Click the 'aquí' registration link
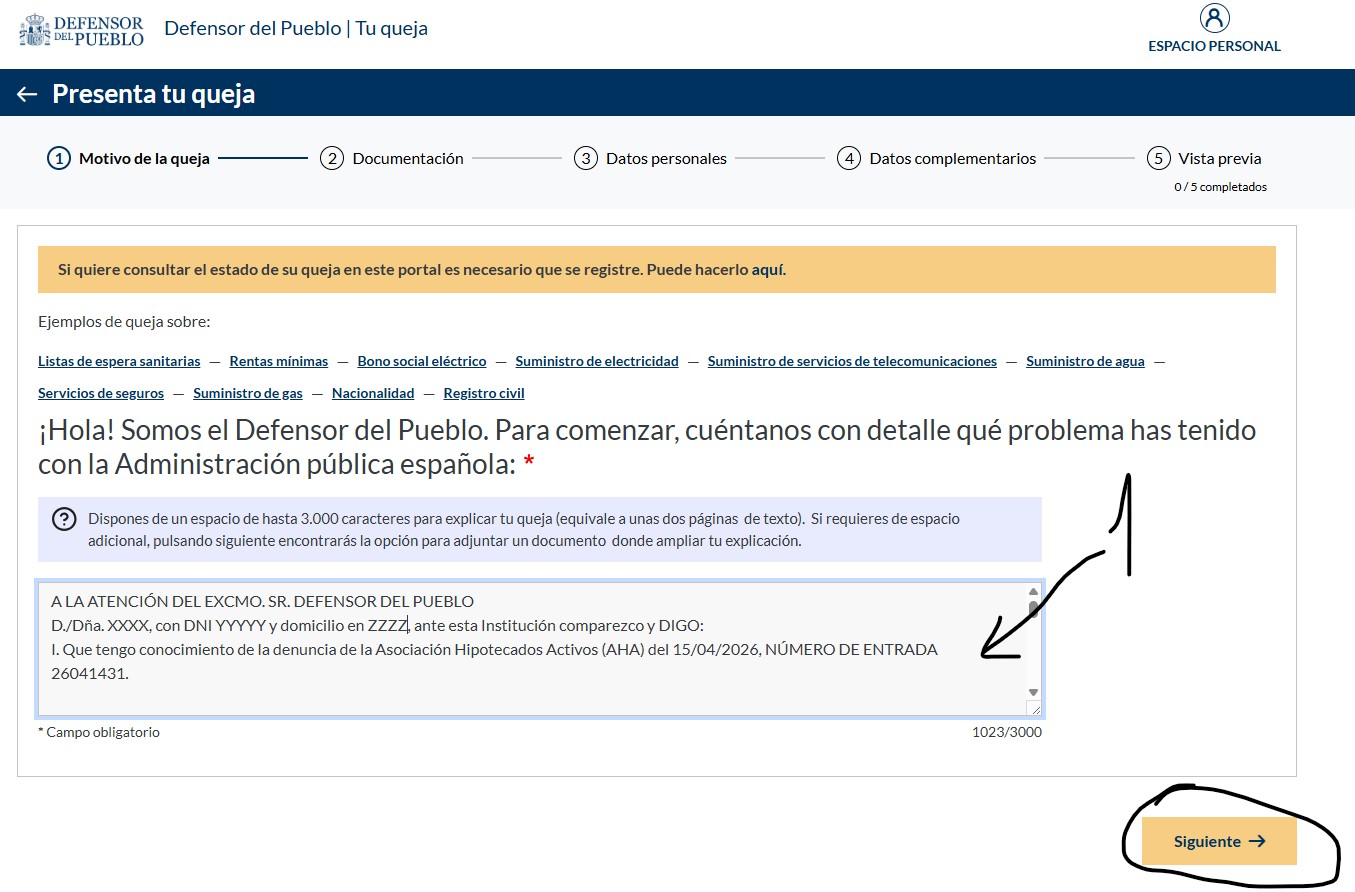1355x892 pixels. coord(768,270)
